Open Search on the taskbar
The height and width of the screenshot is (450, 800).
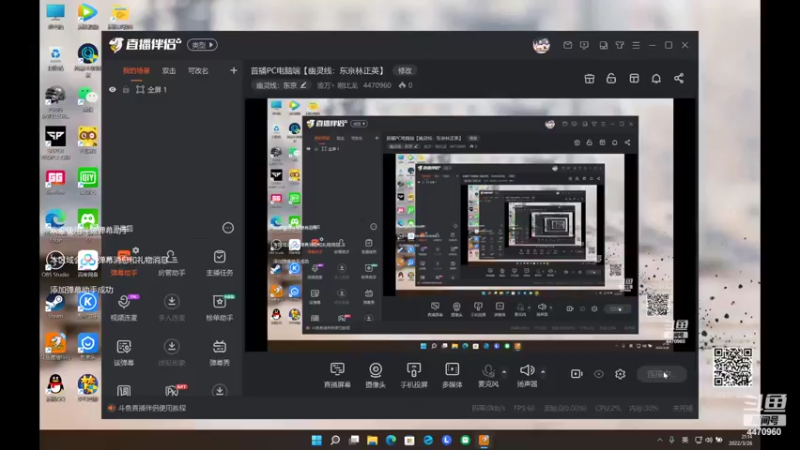tap(335, 440)
